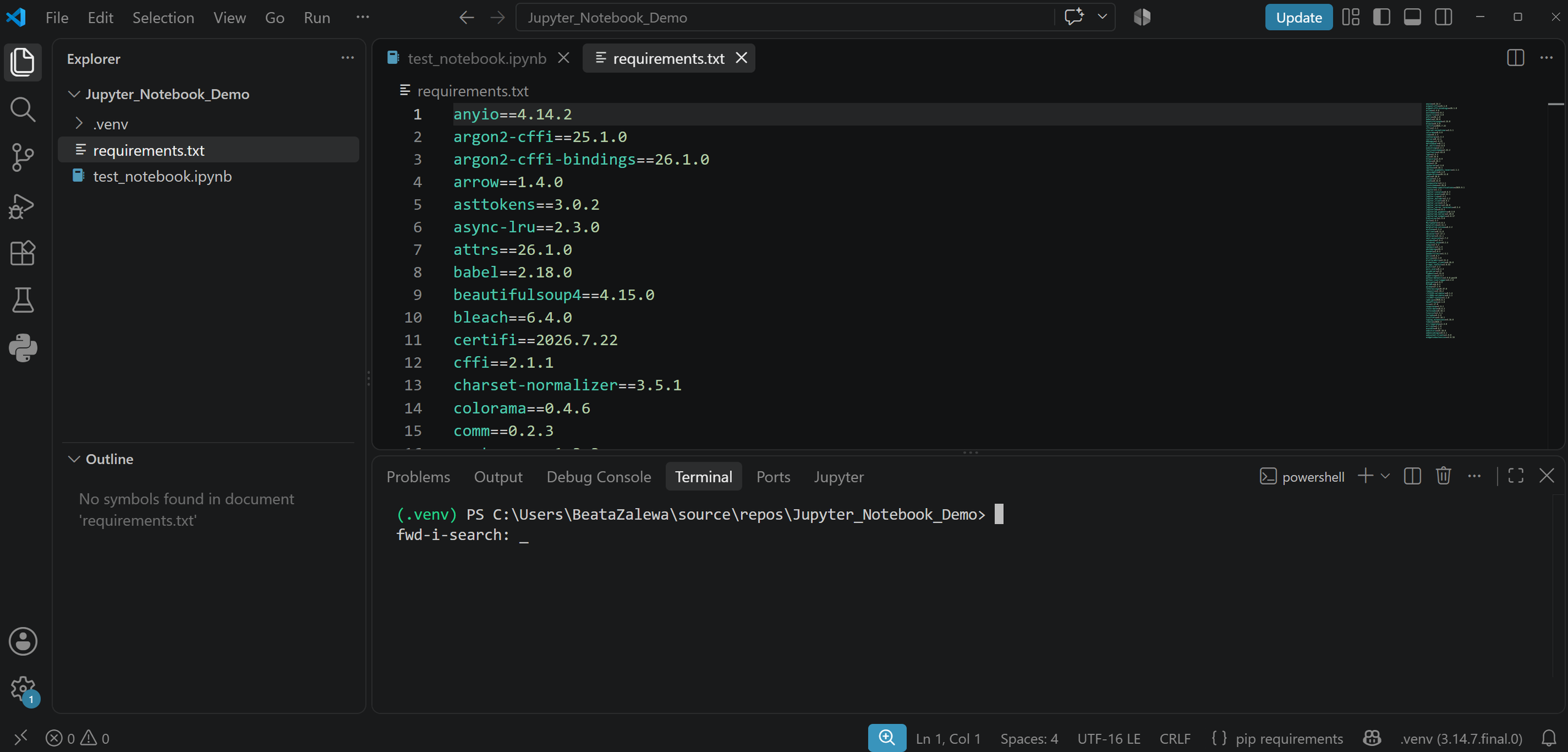This screenshot has width=1568, height=752.
Task: Change indentation via Spaces: 4
Action: coord(1029,738)
